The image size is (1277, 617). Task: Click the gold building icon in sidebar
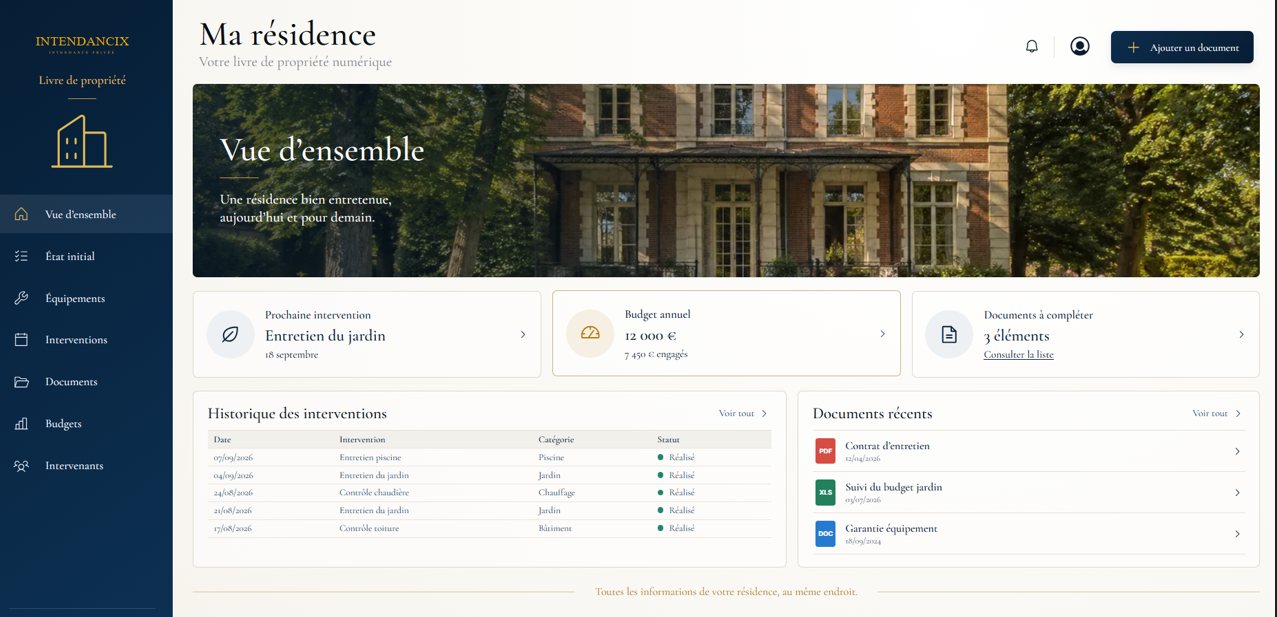coord(82,141)
